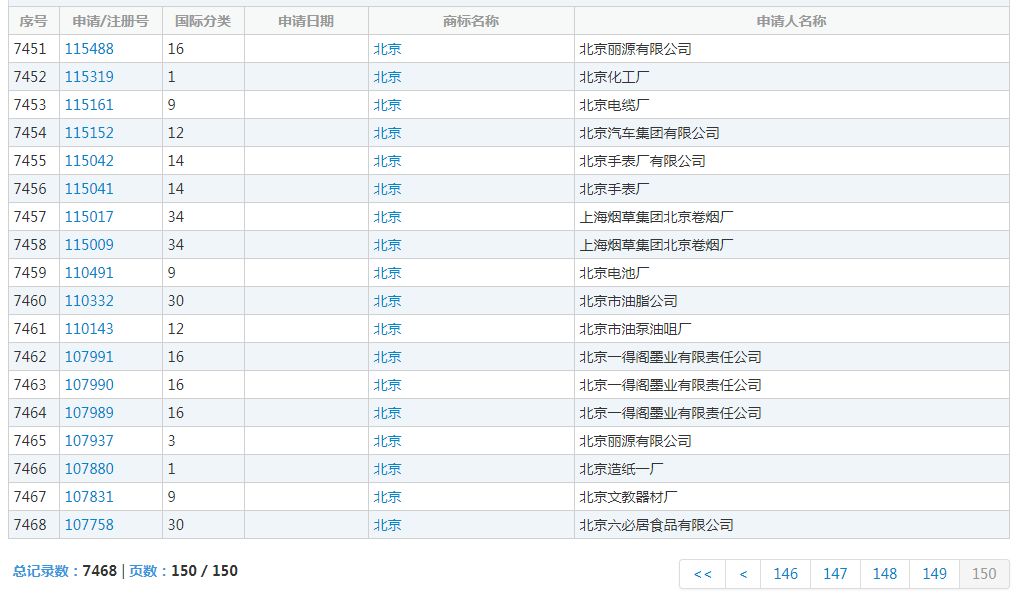Click trademark name 北京 in row 7466
This screenshot has width=1018, height=593.
pyautogui.click(x=388, y=468)
